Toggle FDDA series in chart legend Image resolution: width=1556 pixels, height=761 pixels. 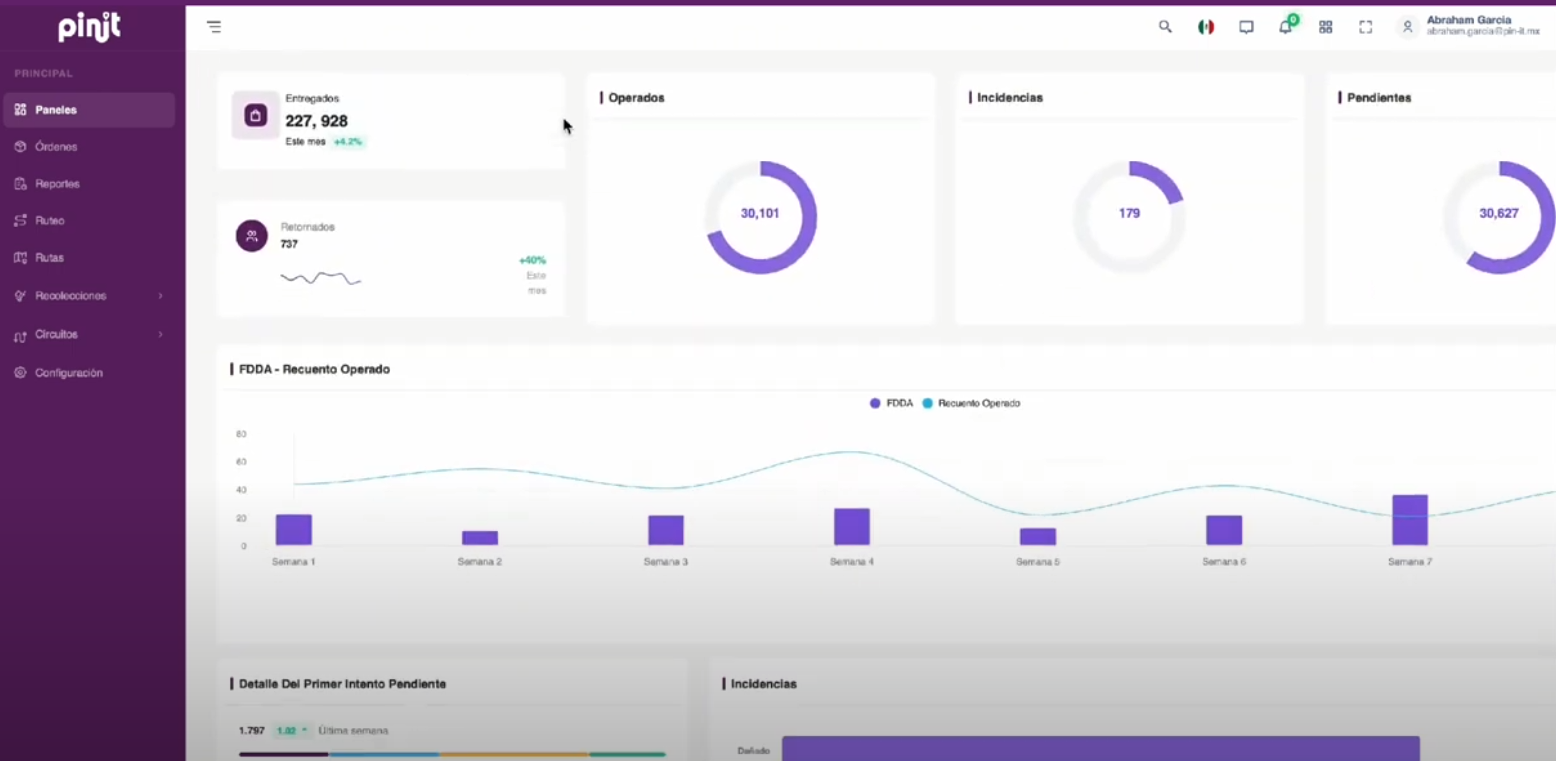point(891,403)
